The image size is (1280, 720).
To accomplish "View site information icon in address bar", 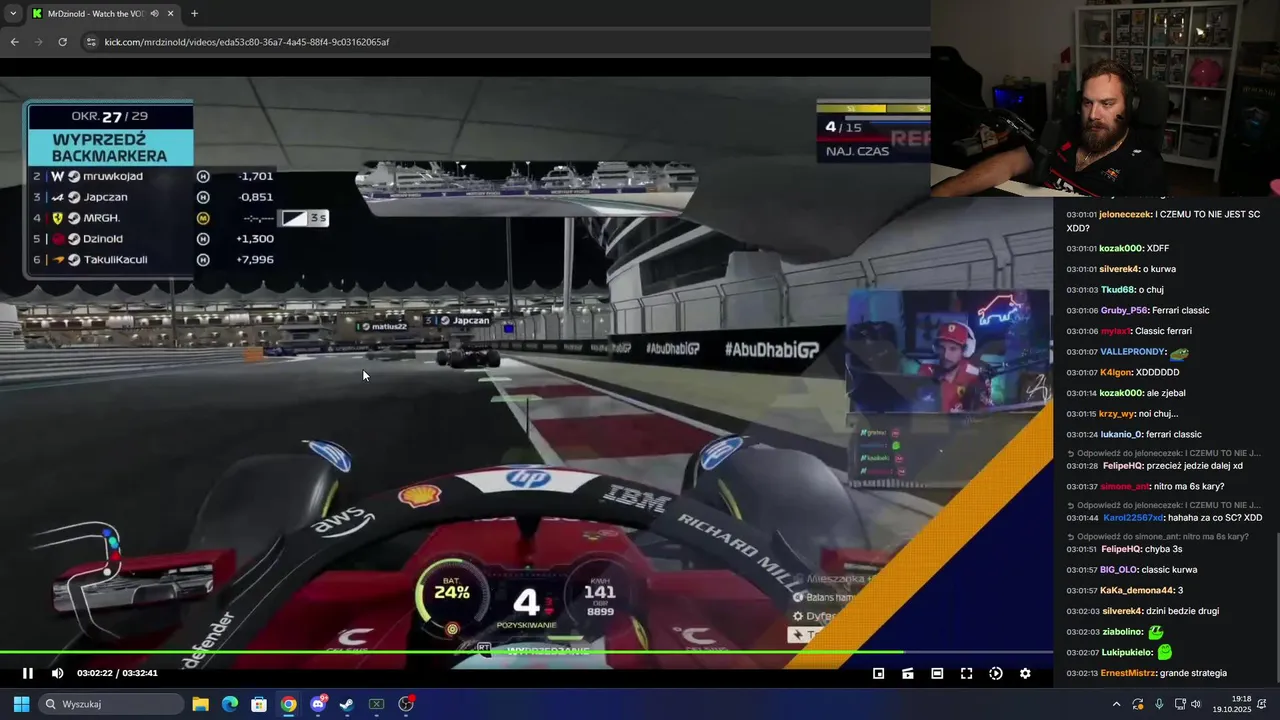I will tap(91, 42).
